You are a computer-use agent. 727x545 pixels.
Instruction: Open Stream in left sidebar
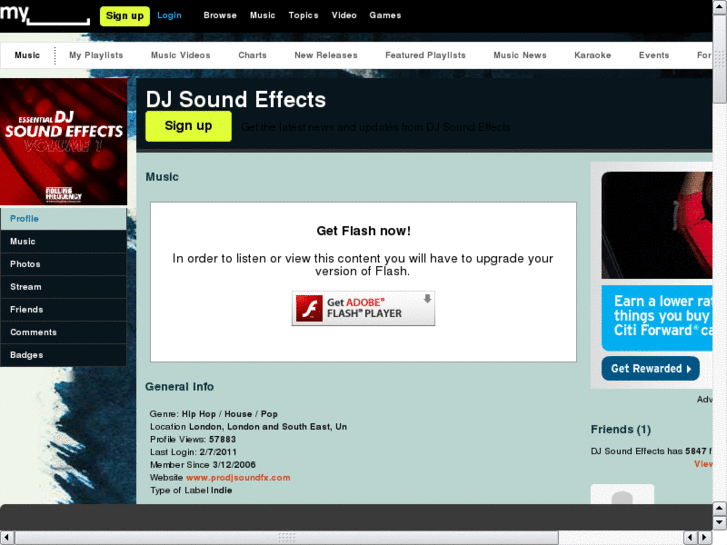(64, 287)
